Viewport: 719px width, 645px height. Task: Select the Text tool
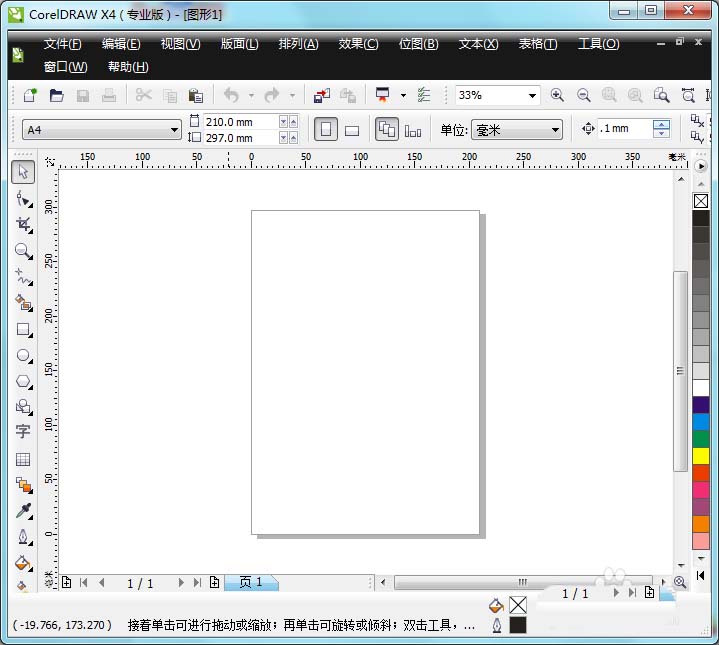click(23, 431)
